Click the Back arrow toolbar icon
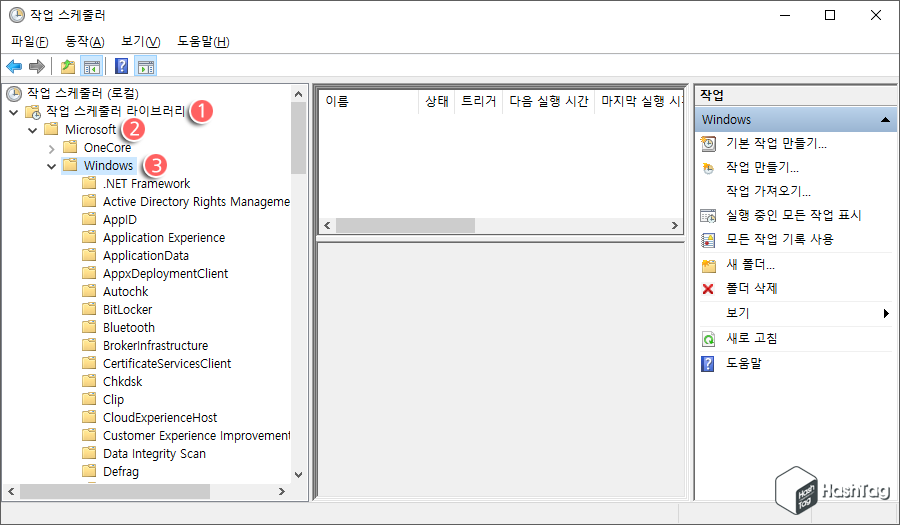Screen dimensions: 900x525 [x=14, y=67]
